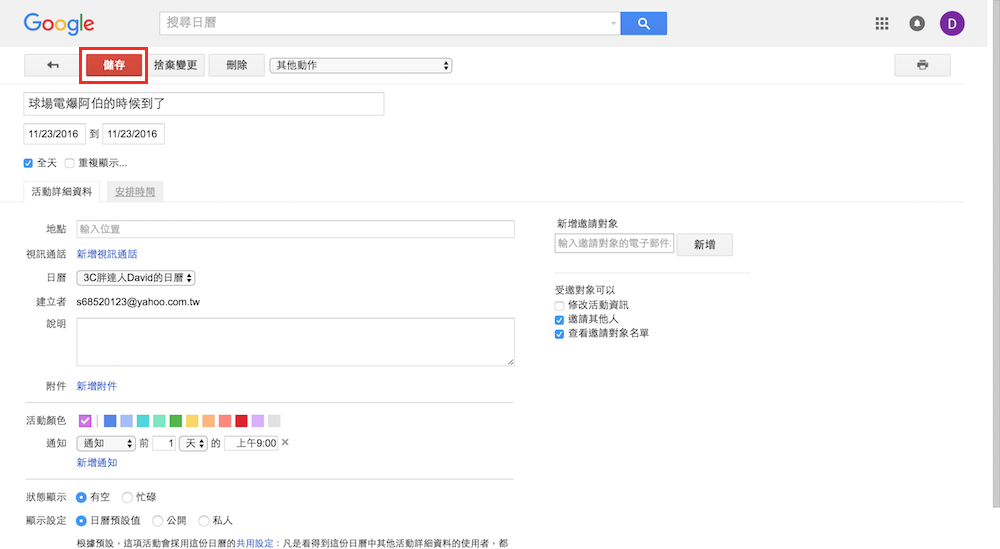
Task: Switch to the 安排時間 tab
Action: coord(135,192)
